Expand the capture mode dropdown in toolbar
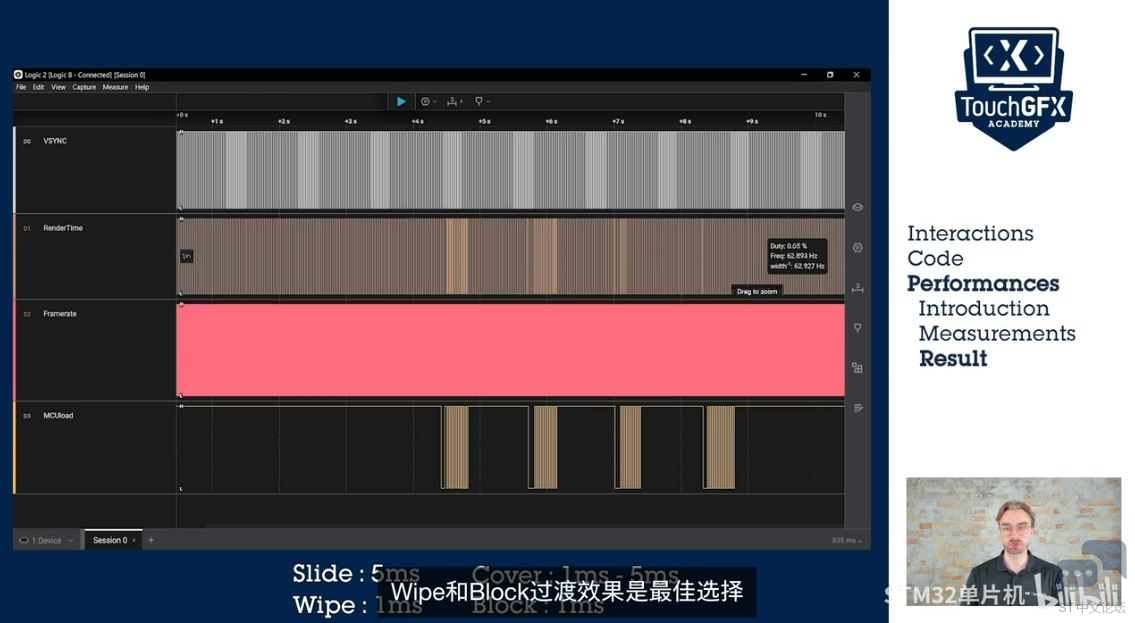The height and width of the screenshot is (623, 1135). [429, 101]
